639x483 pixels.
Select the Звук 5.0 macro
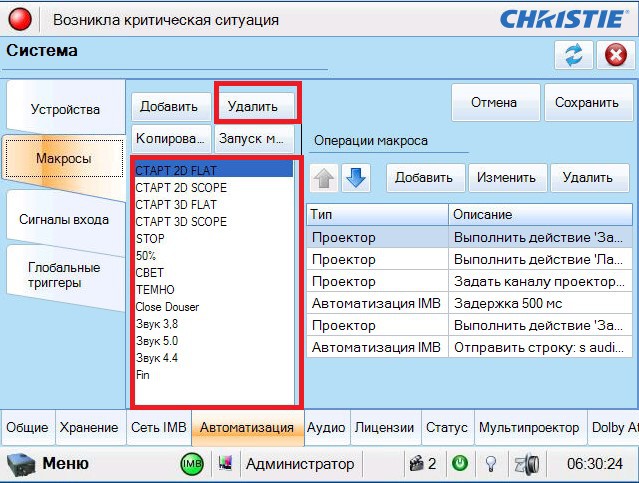214,341
